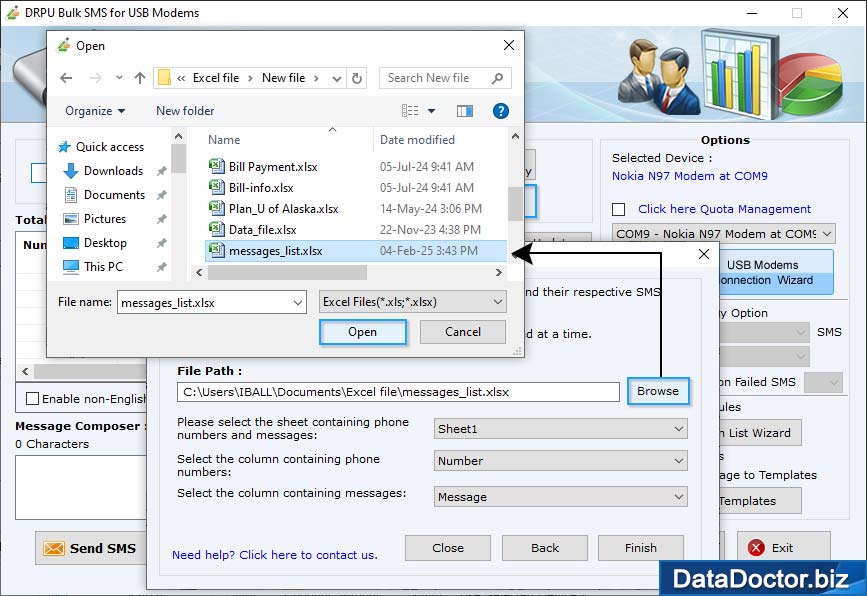
Task: Click Back button in wizard
Action: tap(545, 548)
